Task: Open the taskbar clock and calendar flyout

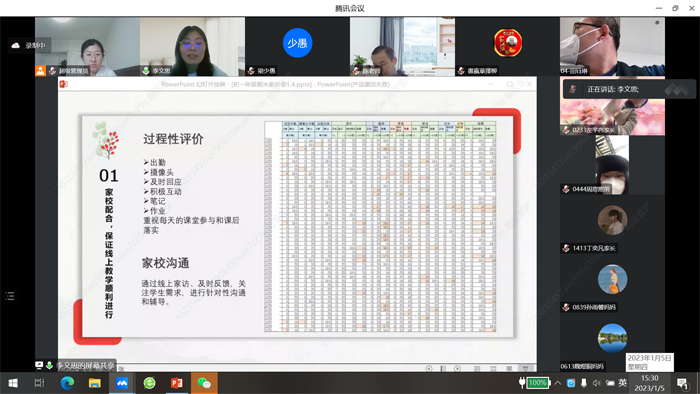Action: [650, 383]
